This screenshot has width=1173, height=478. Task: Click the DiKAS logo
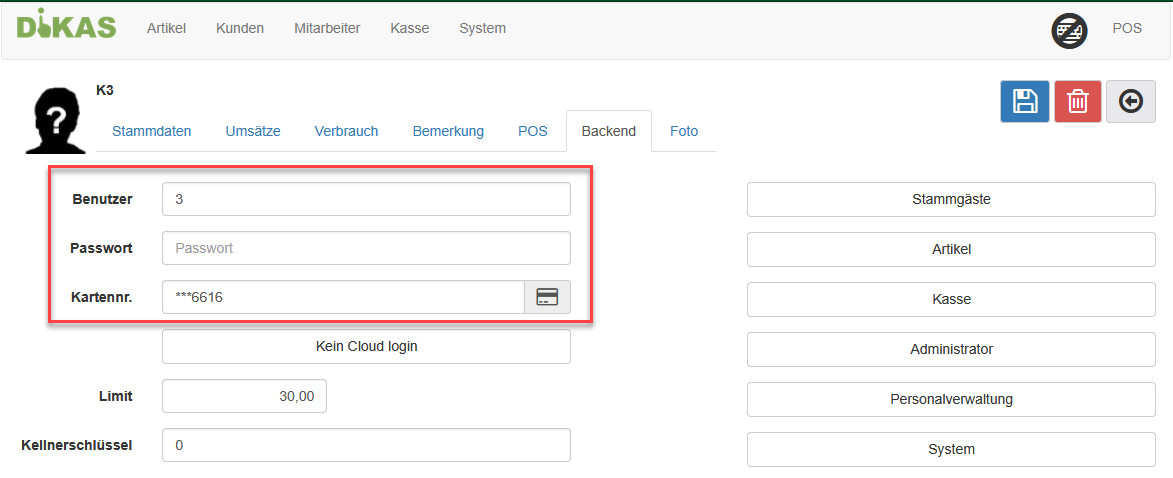(x=66, y=26)
